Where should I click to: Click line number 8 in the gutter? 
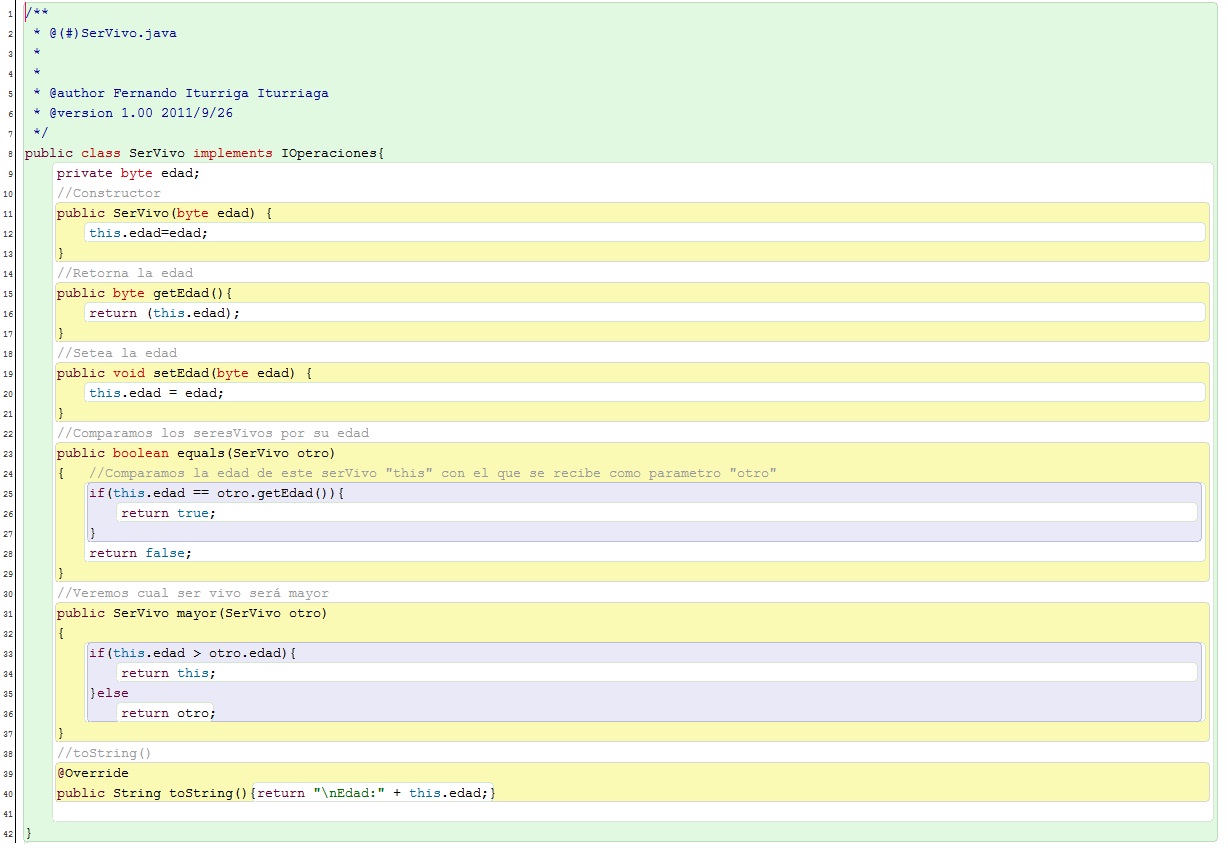point(9,154)
